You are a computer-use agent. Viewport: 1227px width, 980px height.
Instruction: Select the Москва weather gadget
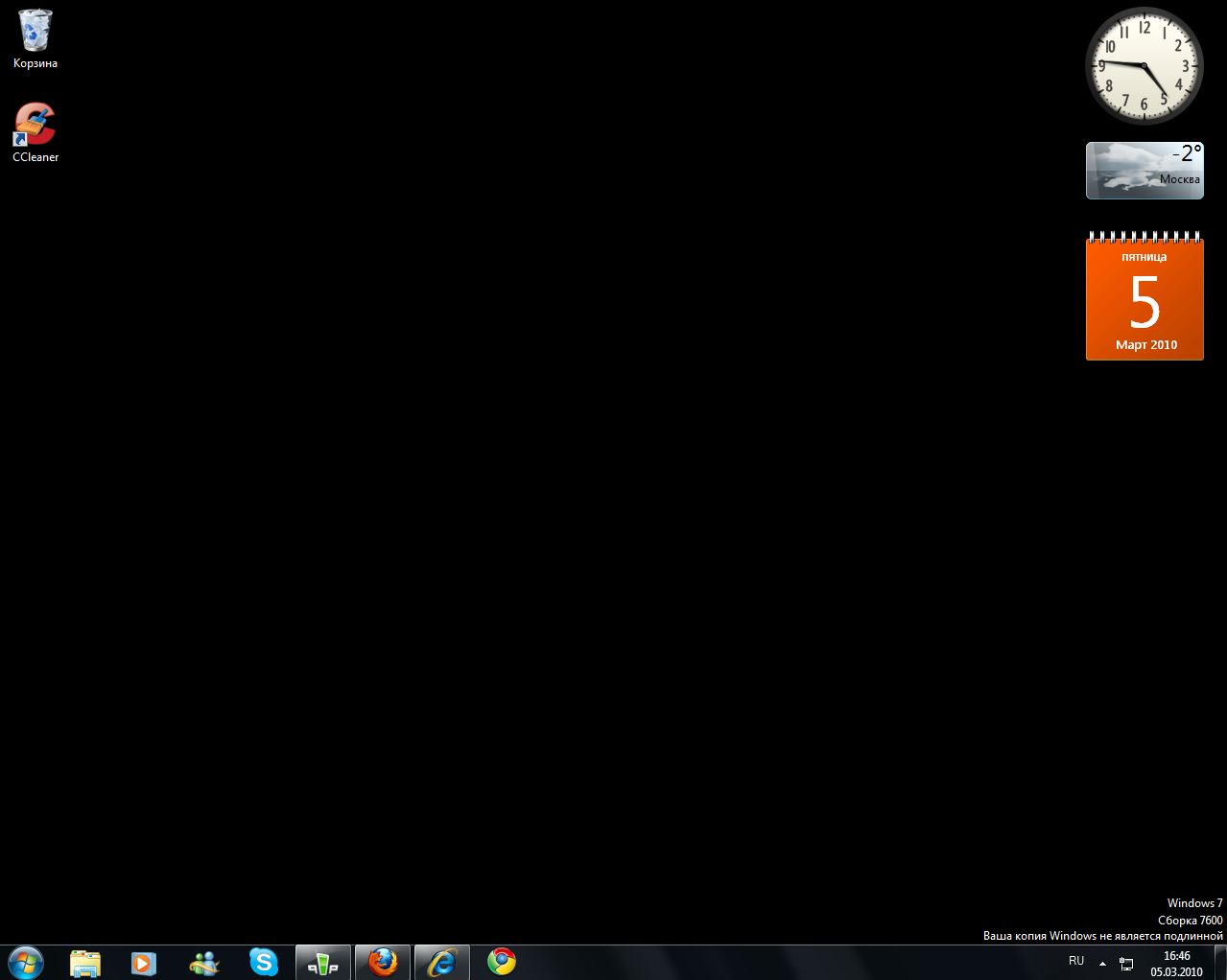tap(1144, 171)
